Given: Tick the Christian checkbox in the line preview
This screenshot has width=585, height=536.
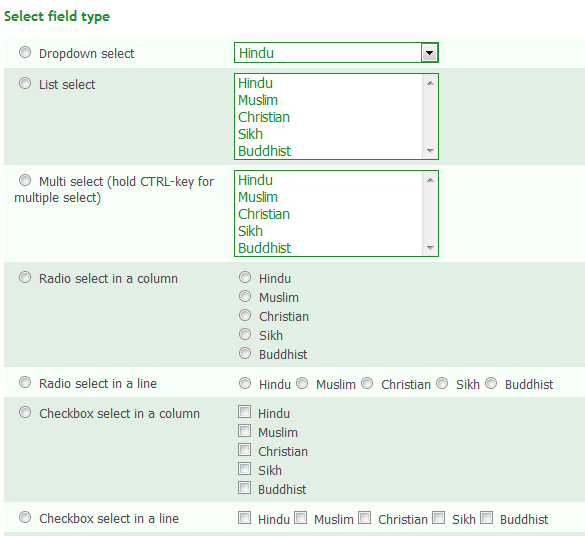Looking at the screenshot, I should [x=365, y=518].
